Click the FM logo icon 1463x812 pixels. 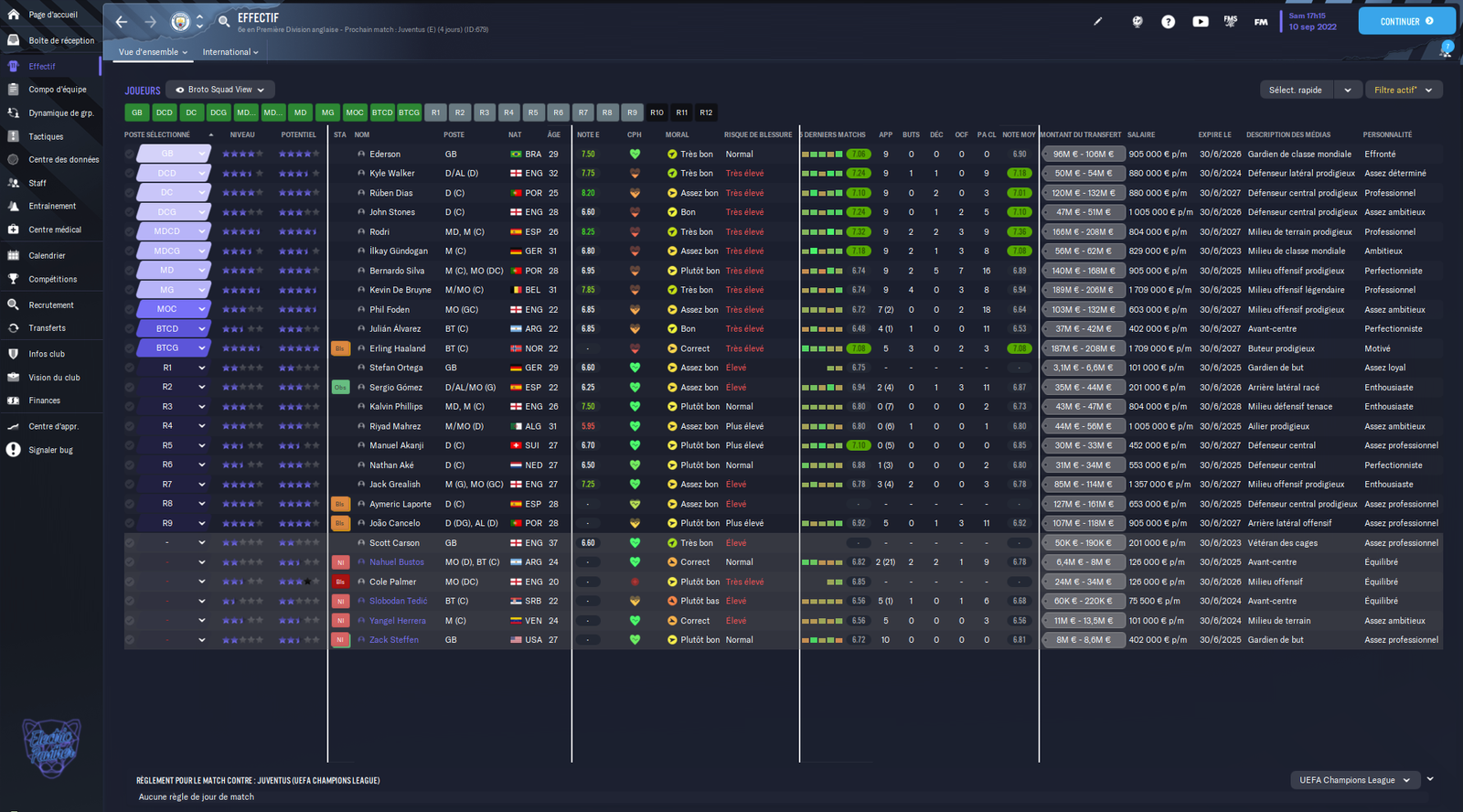[x=1261, y=22]
